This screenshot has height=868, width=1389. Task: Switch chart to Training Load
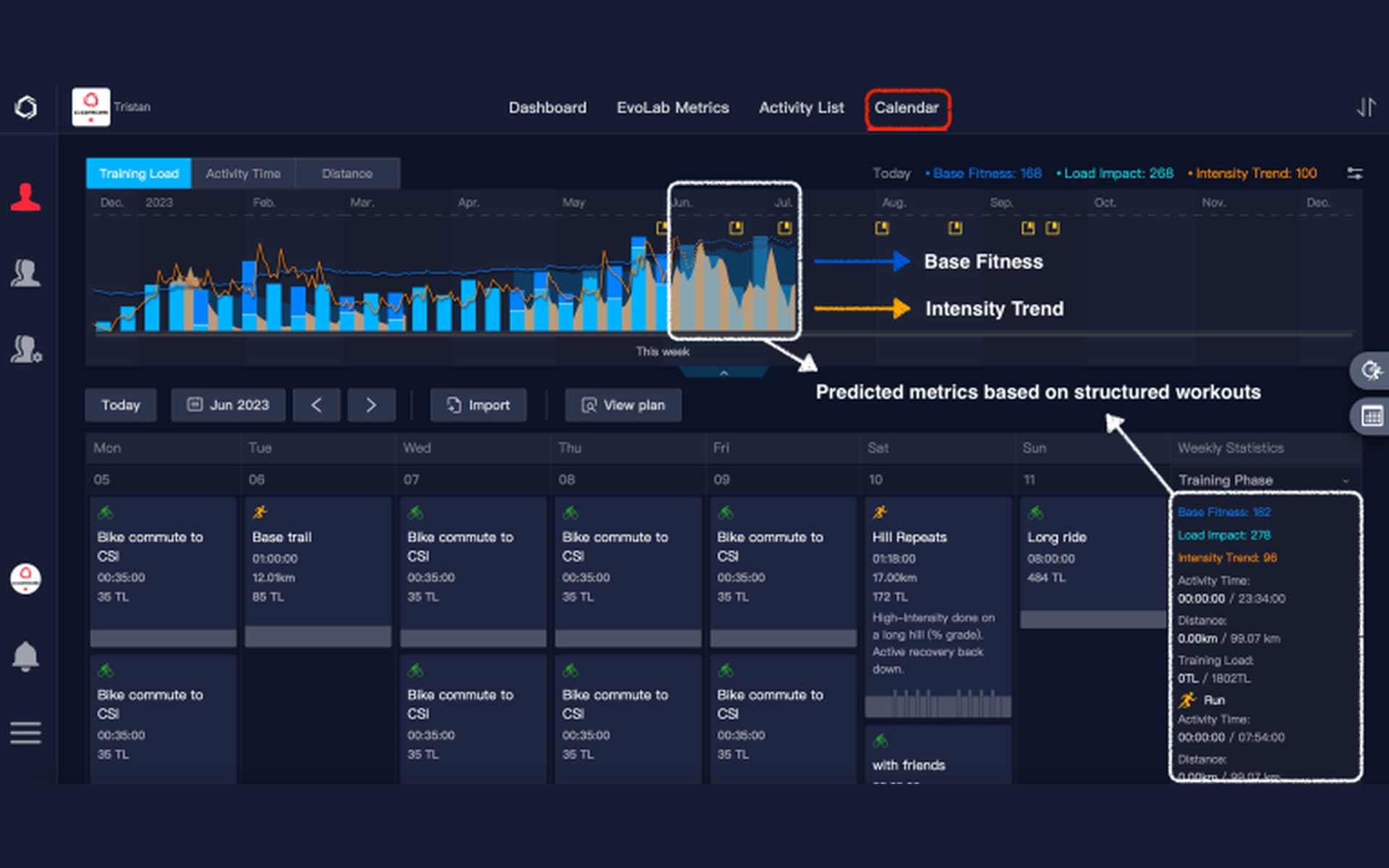pyautogui.click(x=139, y=174)
